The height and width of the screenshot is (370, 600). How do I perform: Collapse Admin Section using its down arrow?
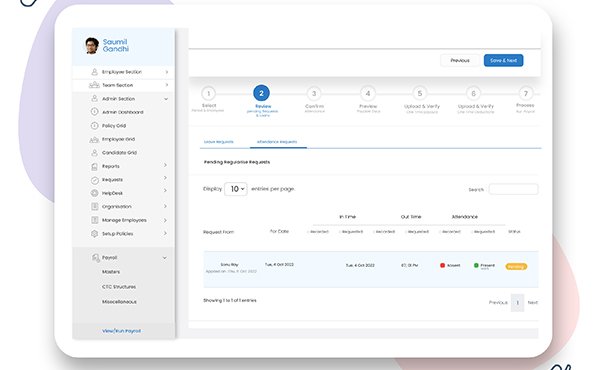pos(166,99)
